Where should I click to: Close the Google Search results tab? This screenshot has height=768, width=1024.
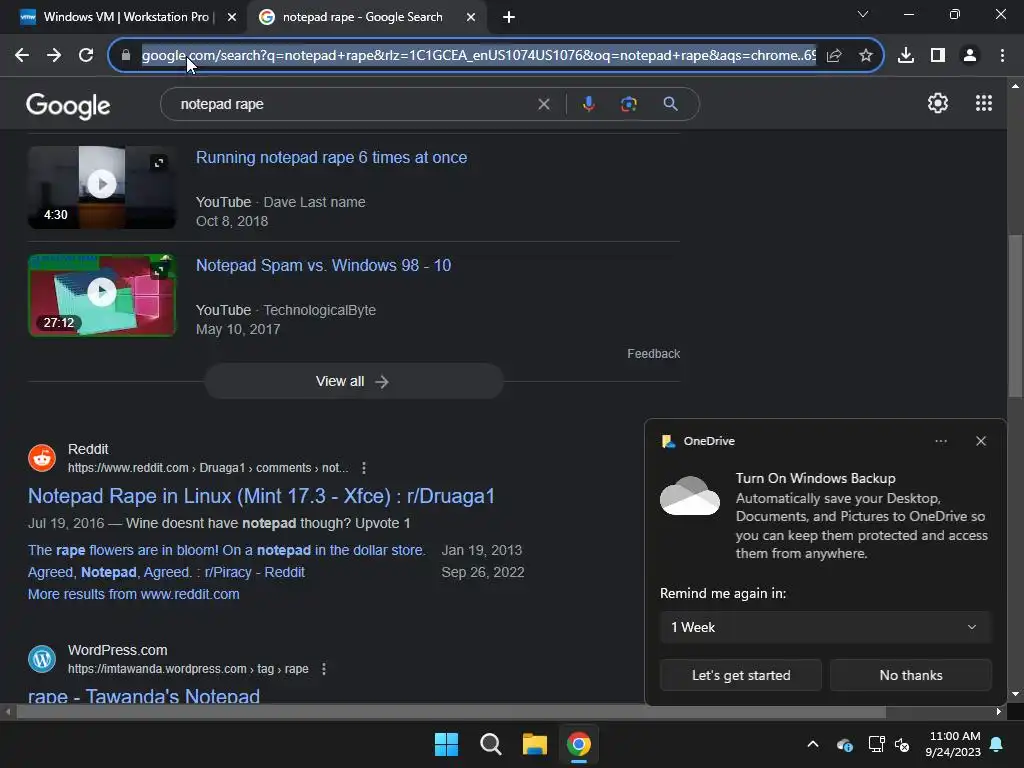coord(471,18)
